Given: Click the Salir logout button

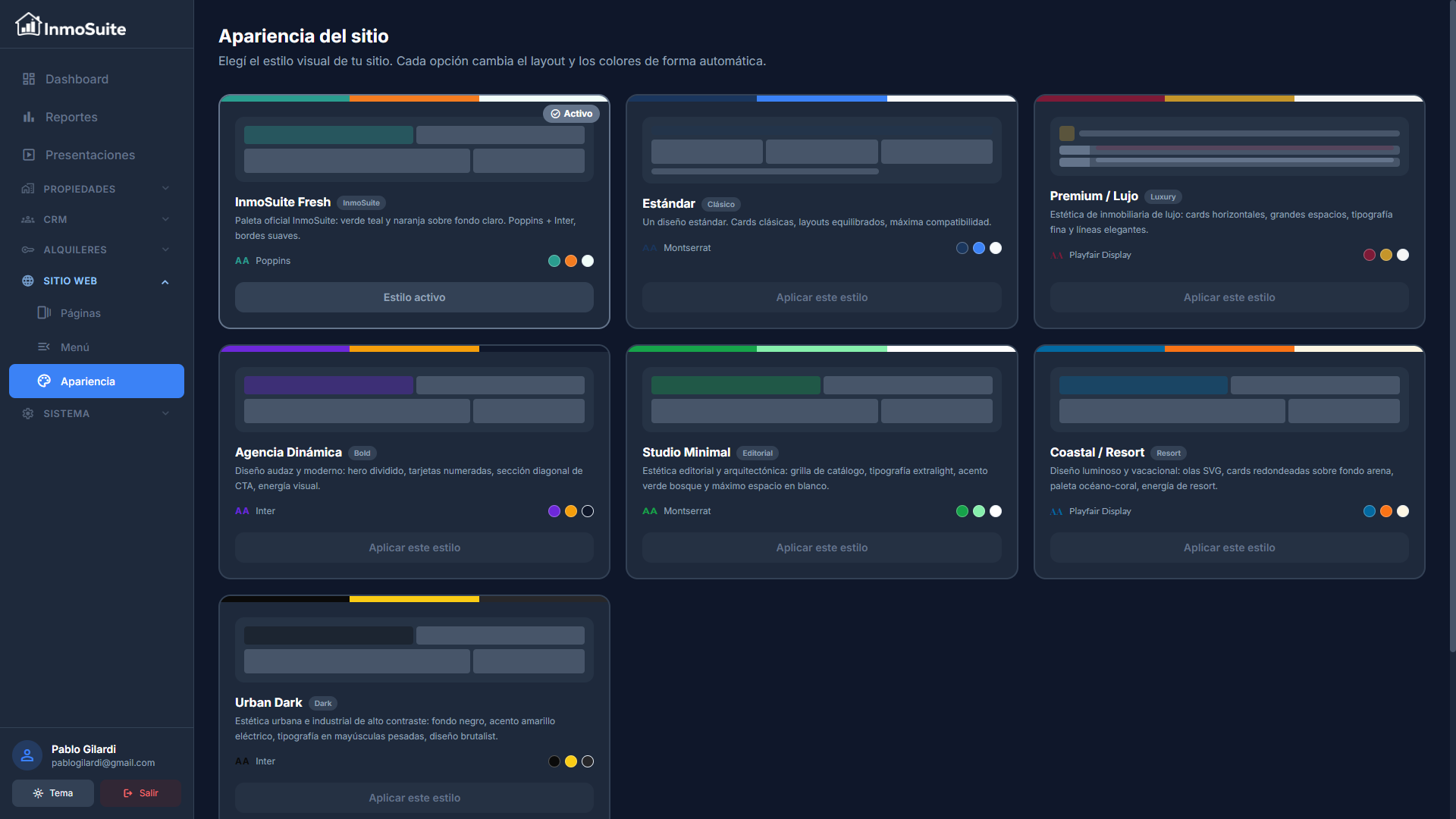Looking at the screenshot, I should point(140,793).
